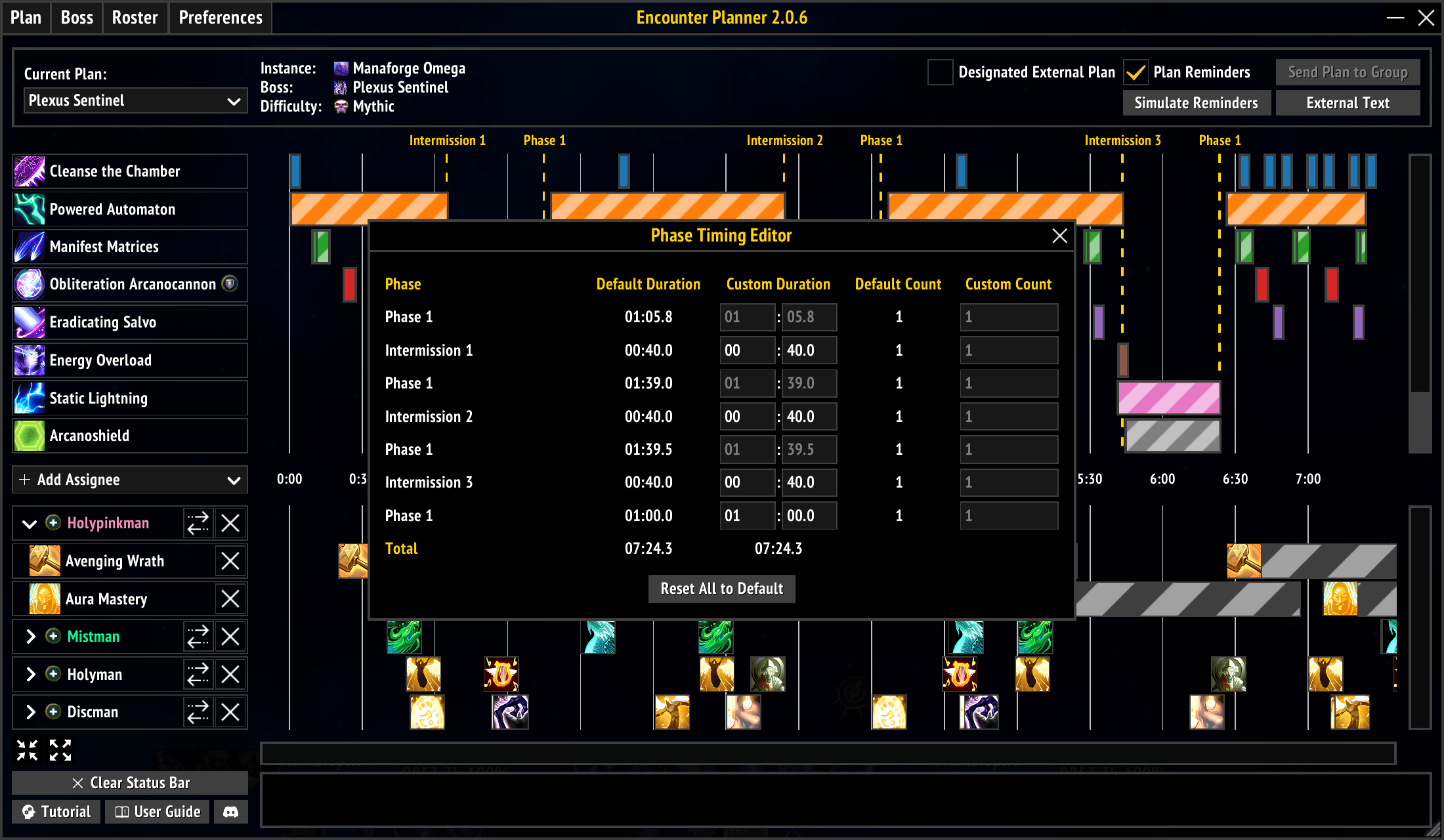Remove Aura Mastery from Holypinkman

pos(230,598)
